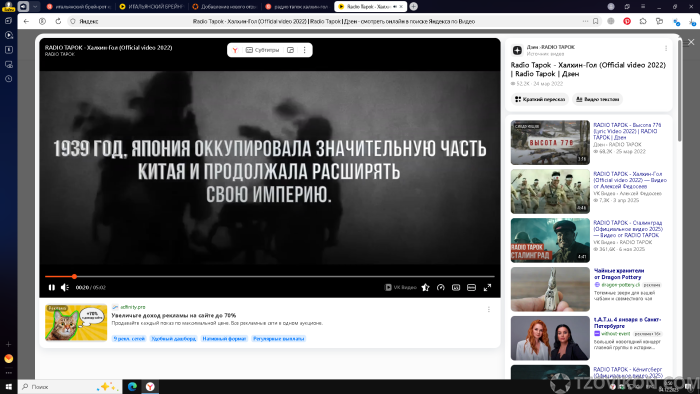700x394 pixels.
Task: Toggle closed captions icon in player bar
Action: click(x=456, y=287)
